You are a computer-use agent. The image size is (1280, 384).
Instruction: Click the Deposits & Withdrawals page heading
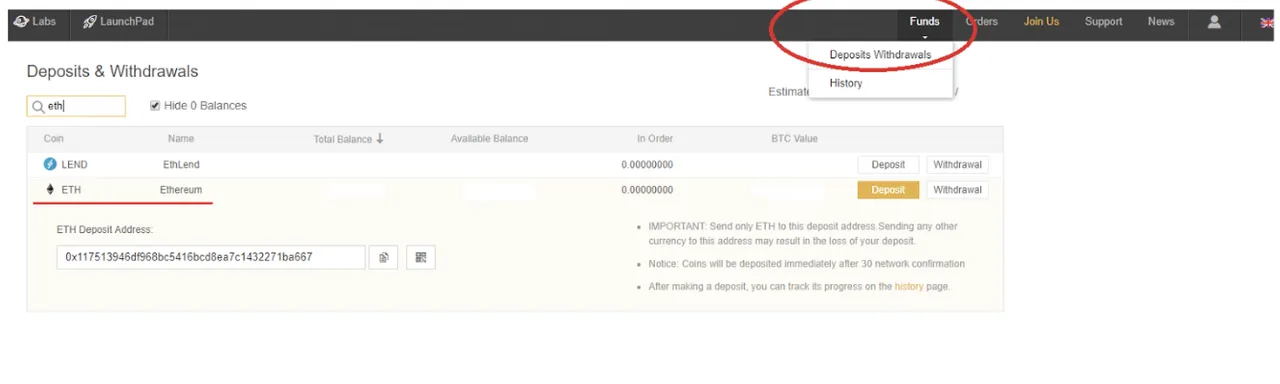(x=112, y=72)
